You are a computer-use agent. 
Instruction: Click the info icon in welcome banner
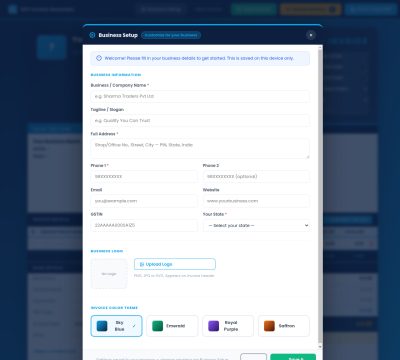pos(99,58)
